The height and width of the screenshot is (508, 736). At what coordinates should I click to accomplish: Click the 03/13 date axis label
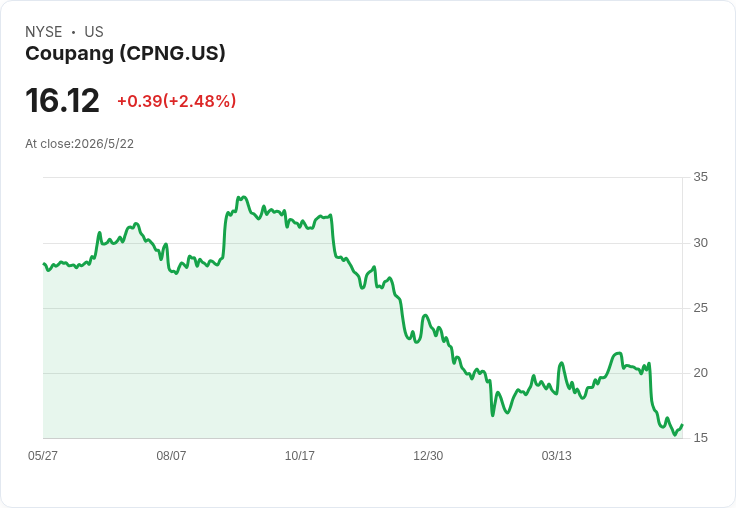(557, 455)
